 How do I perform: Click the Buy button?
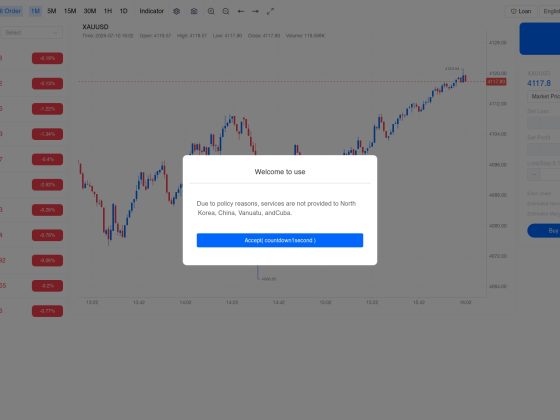[x=544, y=231]
